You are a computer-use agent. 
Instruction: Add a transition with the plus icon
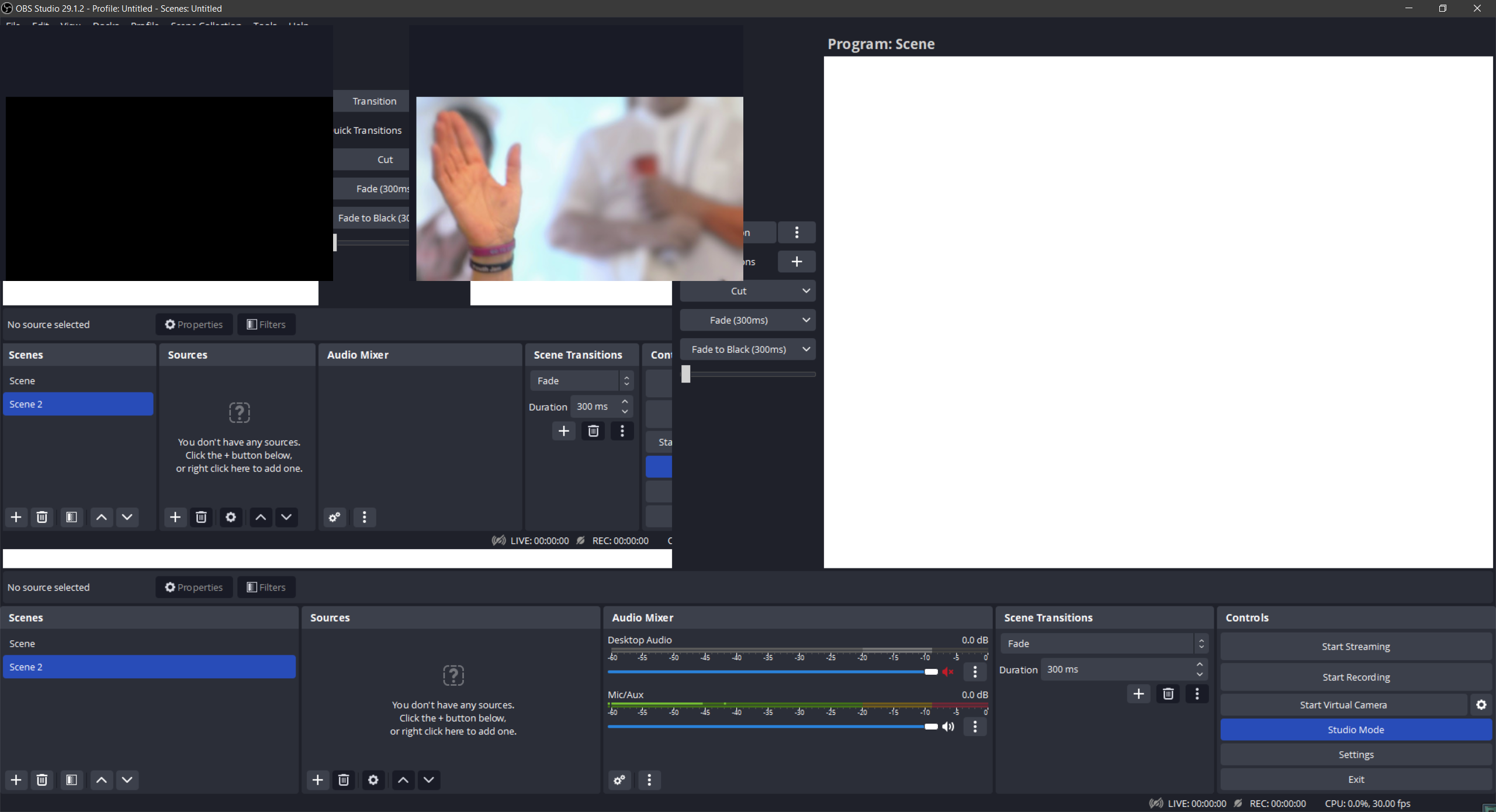coord(1138,693)
